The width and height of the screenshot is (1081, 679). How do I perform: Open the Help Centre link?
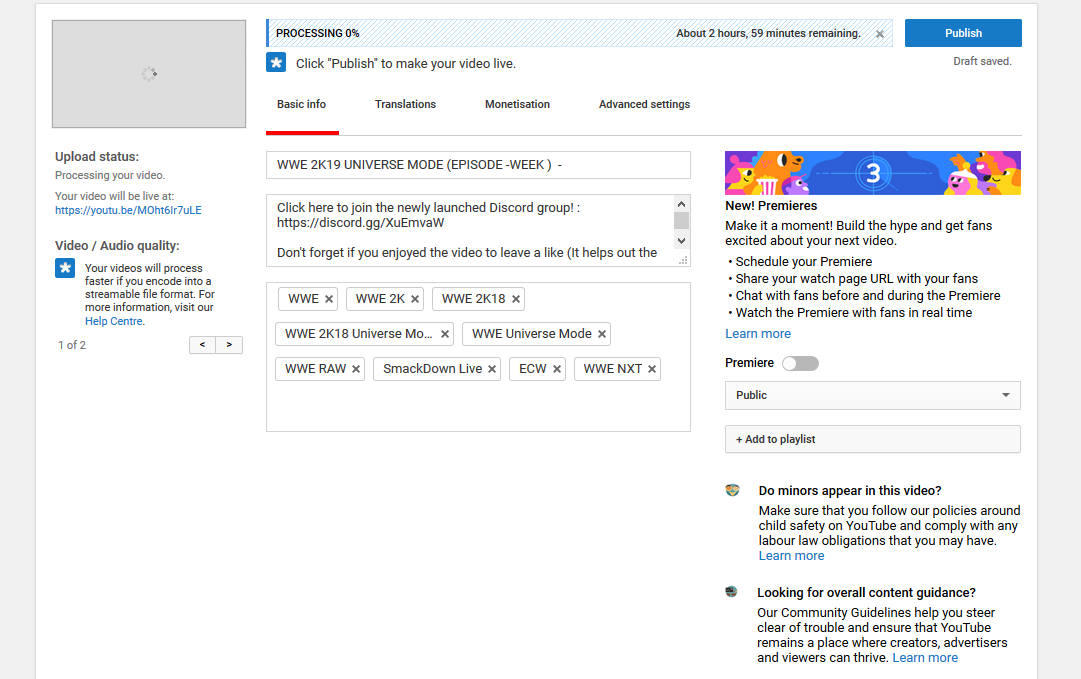[x=114, y=321]
